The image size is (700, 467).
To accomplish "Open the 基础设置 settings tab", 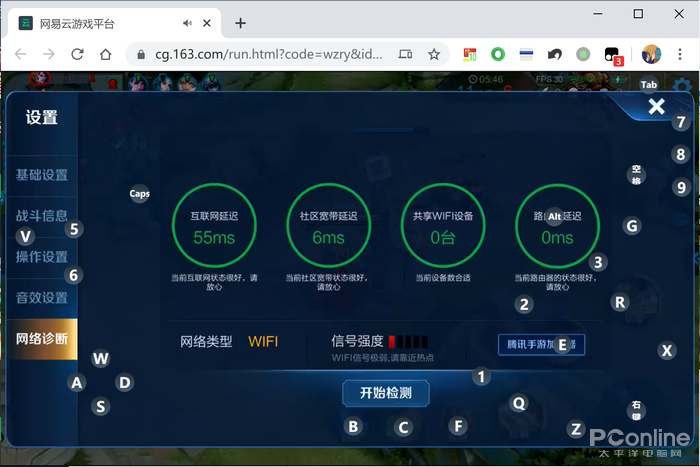I will [42, 175].
